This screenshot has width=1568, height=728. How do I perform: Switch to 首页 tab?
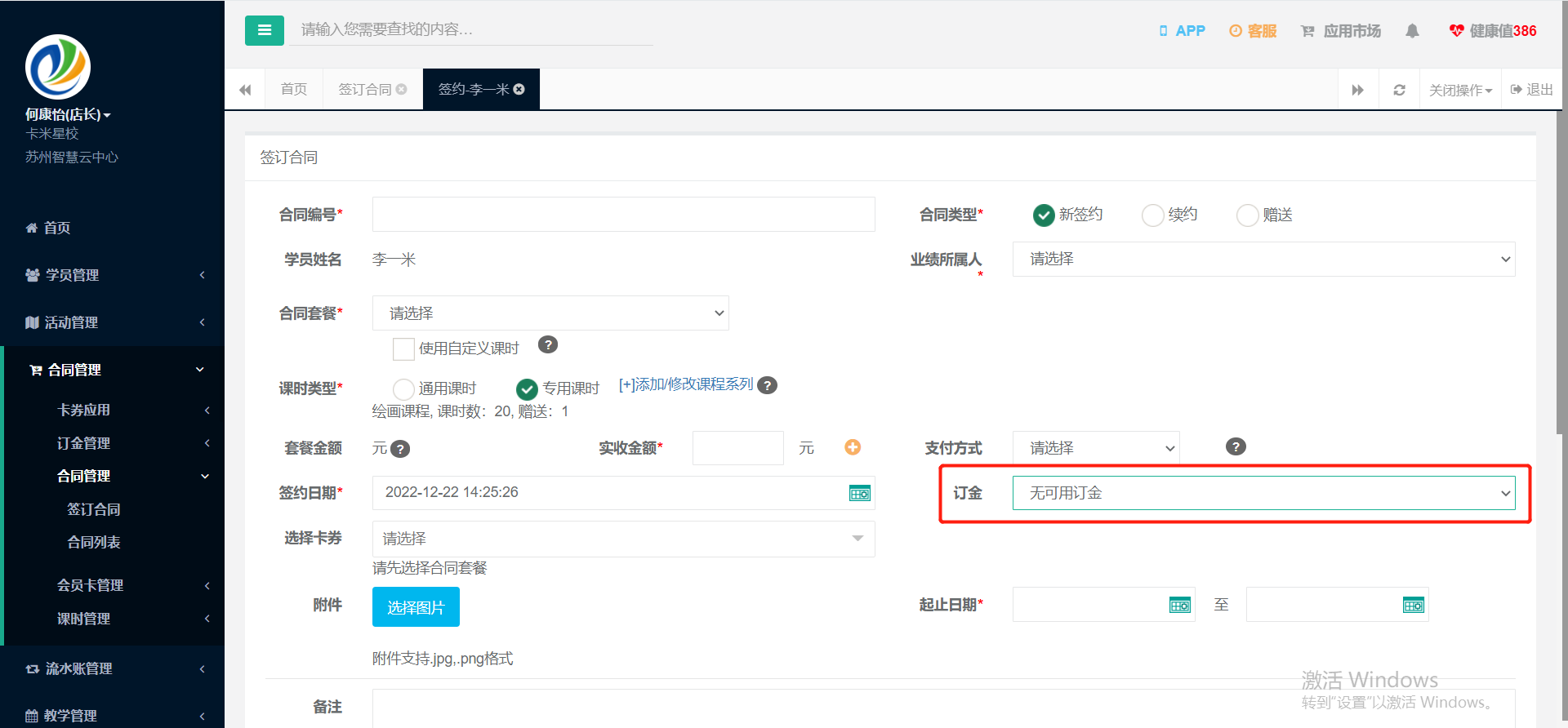(294, 89)
